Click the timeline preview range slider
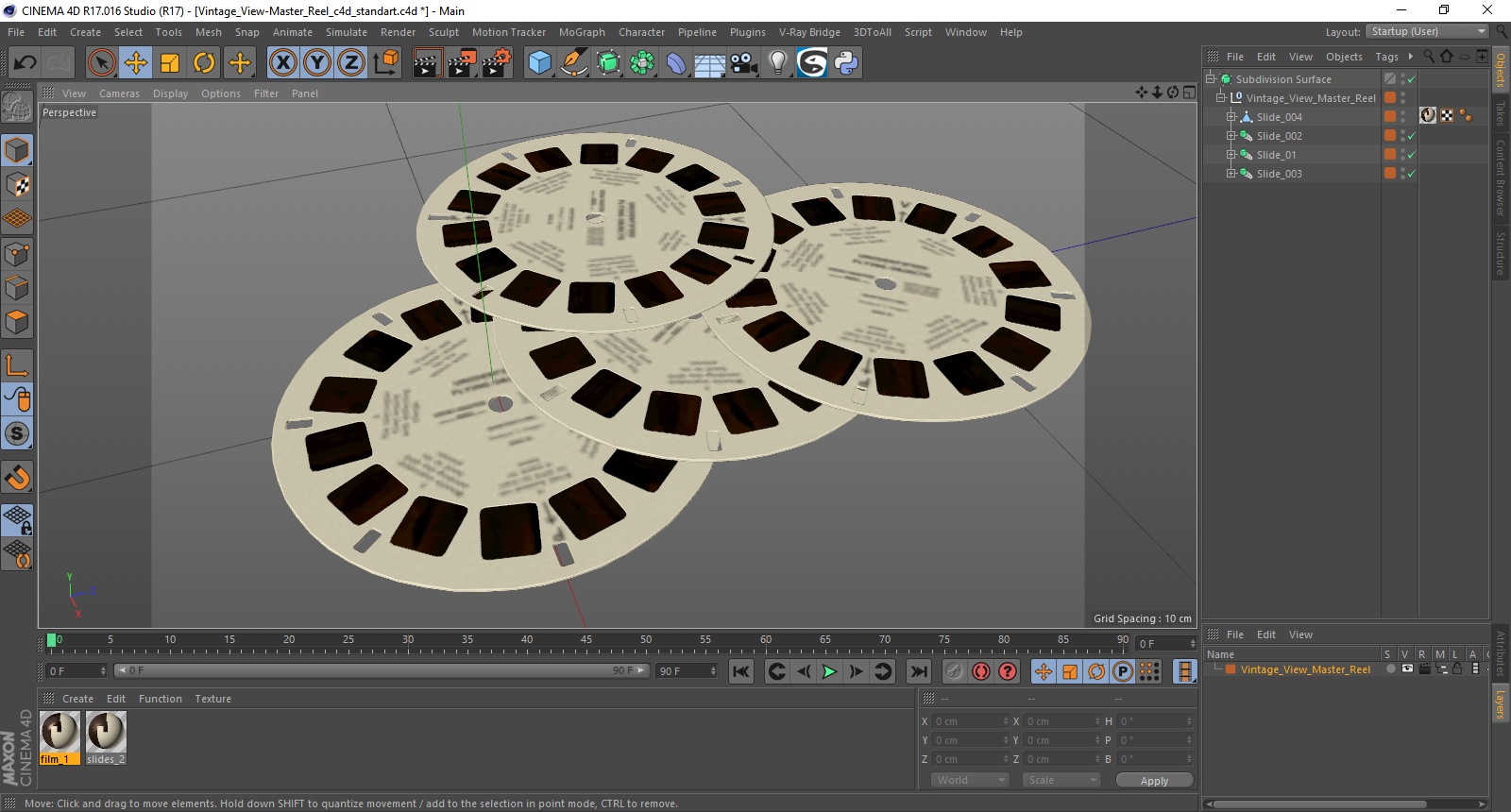 [x=382, y=670]
